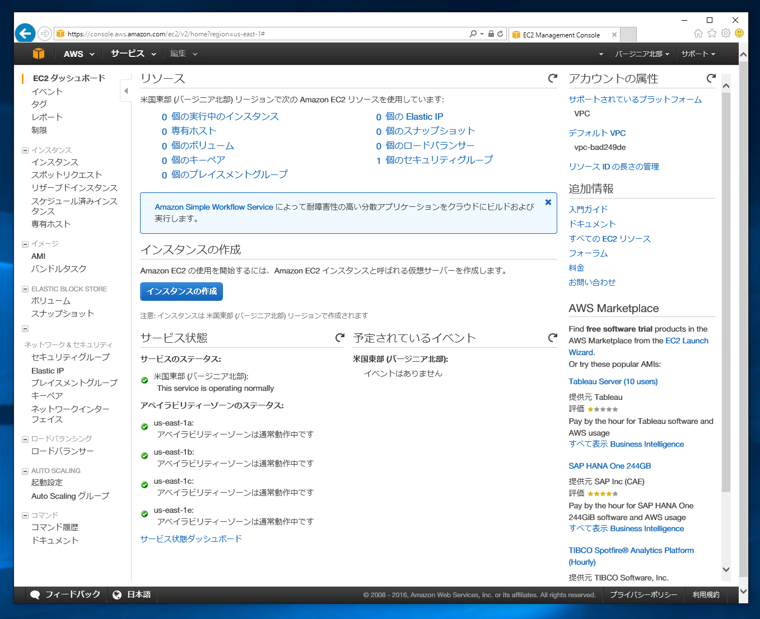
Task: Open 入門ガイド link
Action: 588,209
